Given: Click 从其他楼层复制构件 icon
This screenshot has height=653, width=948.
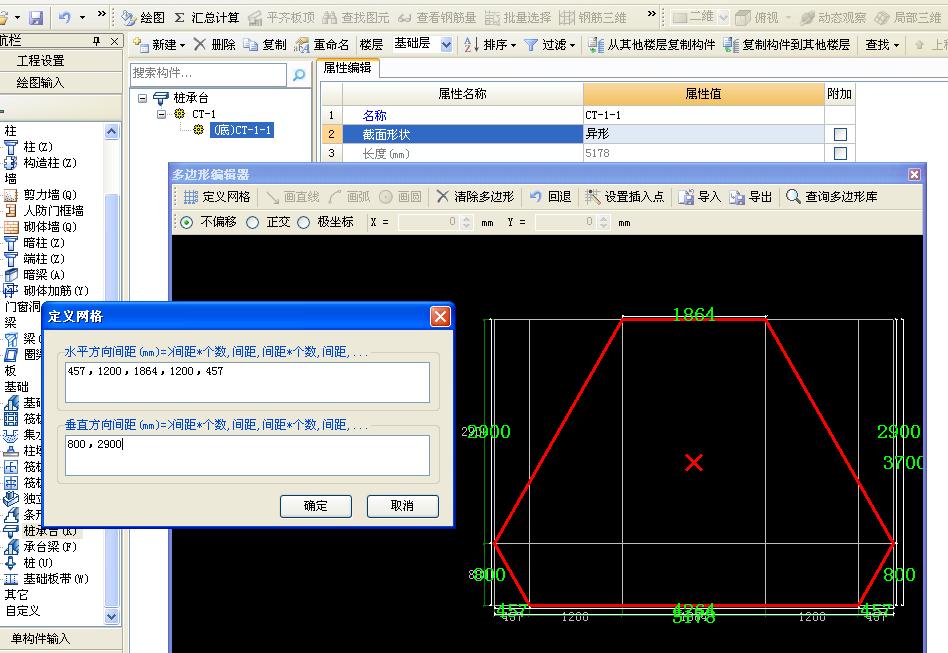Looking at the screenshot, I should (x=596, y=45).
